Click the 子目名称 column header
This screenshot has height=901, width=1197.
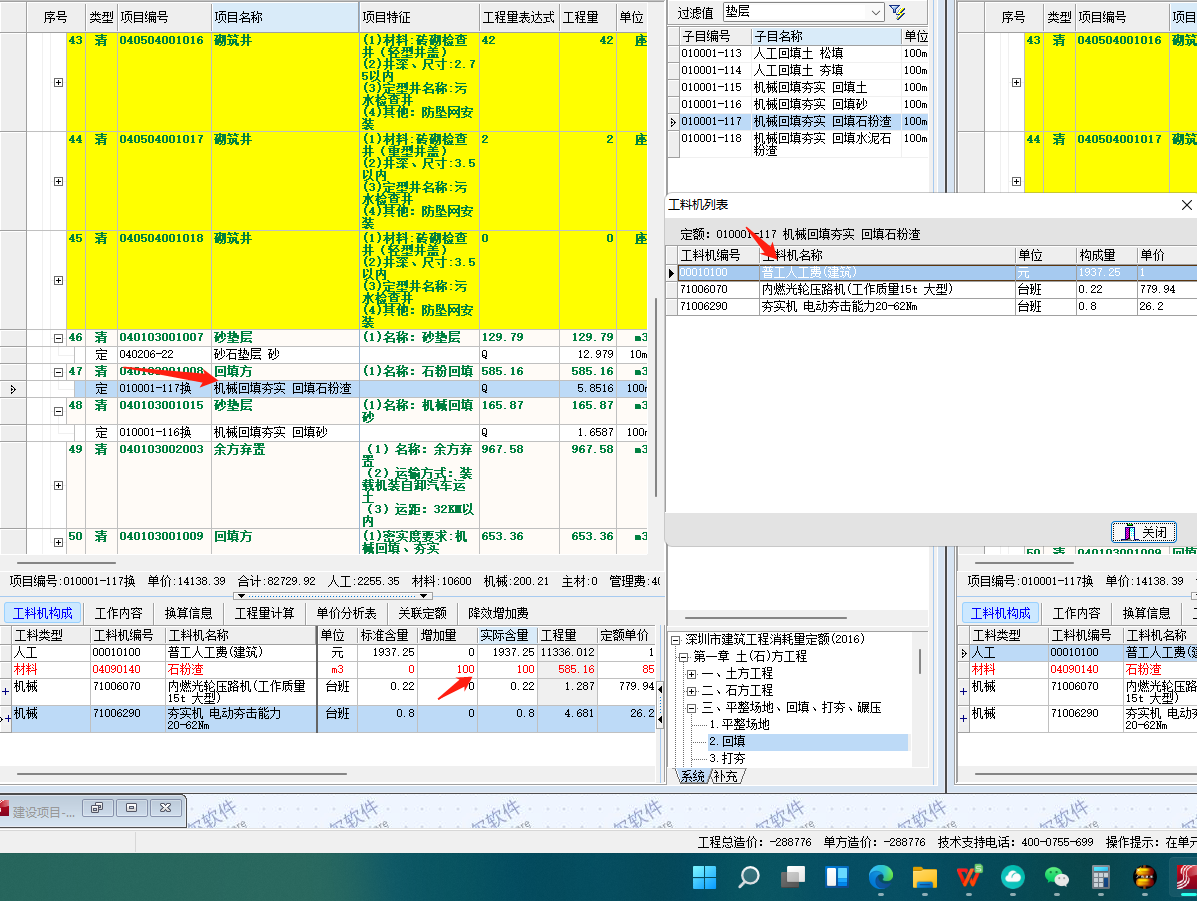(x=825, y=36)
